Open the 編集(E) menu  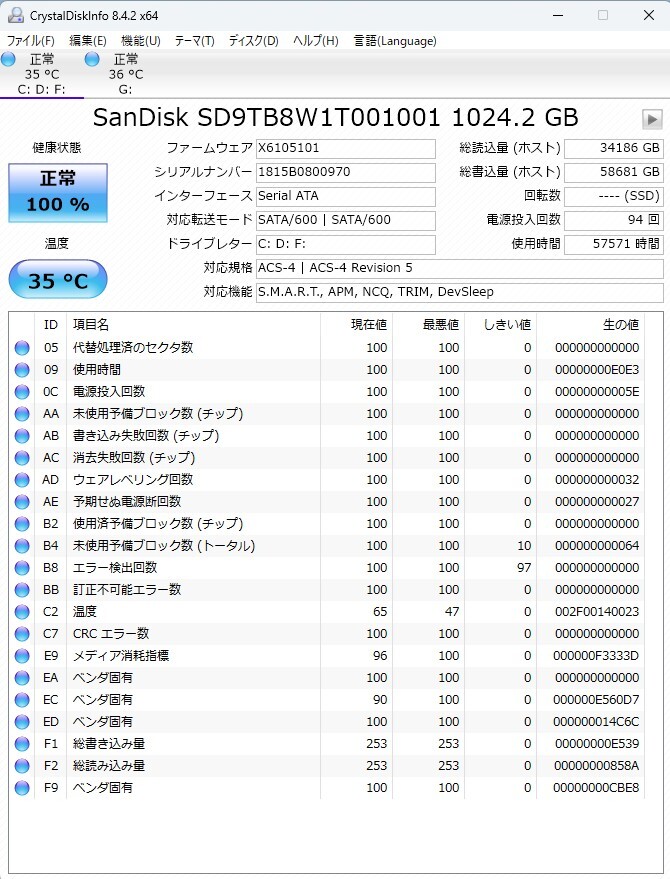[88, 41]
